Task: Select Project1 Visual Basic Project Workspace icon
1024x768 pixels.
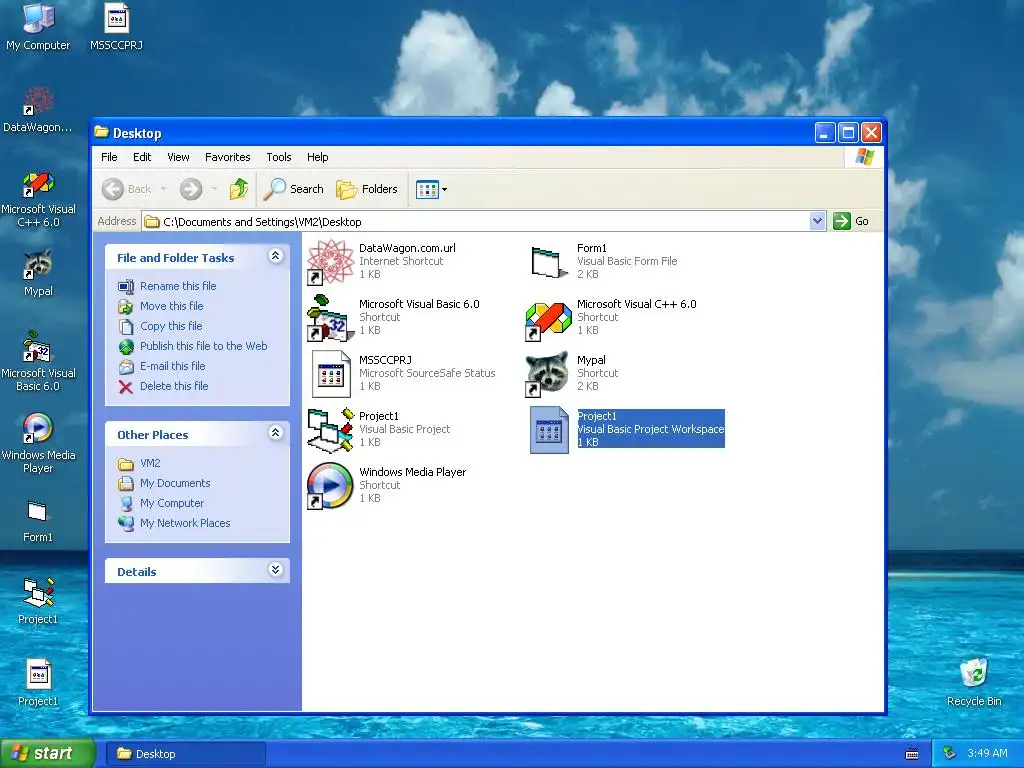Action: click(x=549, y=430)
